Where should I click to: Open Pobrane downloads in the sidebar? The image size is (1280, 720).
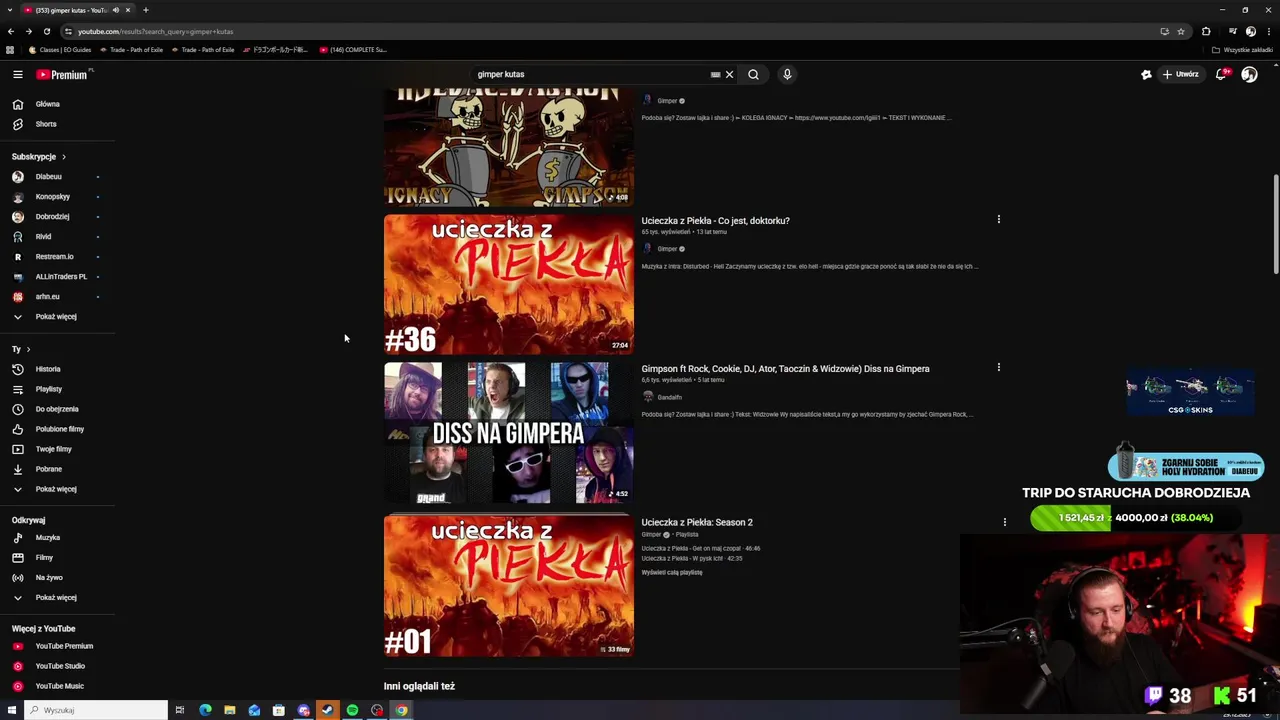tap(48, 469)
